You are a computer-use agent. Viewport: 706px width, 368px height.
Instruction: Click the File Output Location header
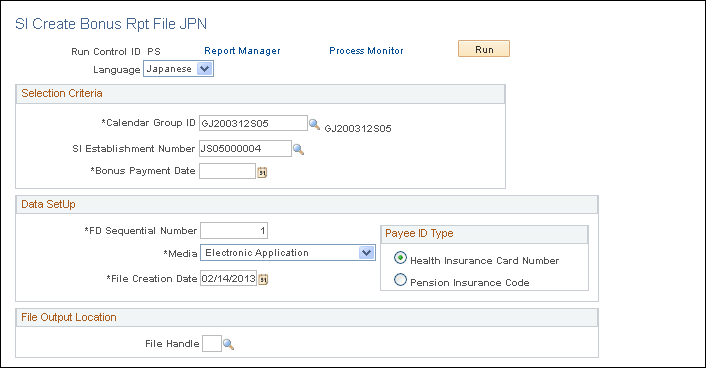point(307,318)
